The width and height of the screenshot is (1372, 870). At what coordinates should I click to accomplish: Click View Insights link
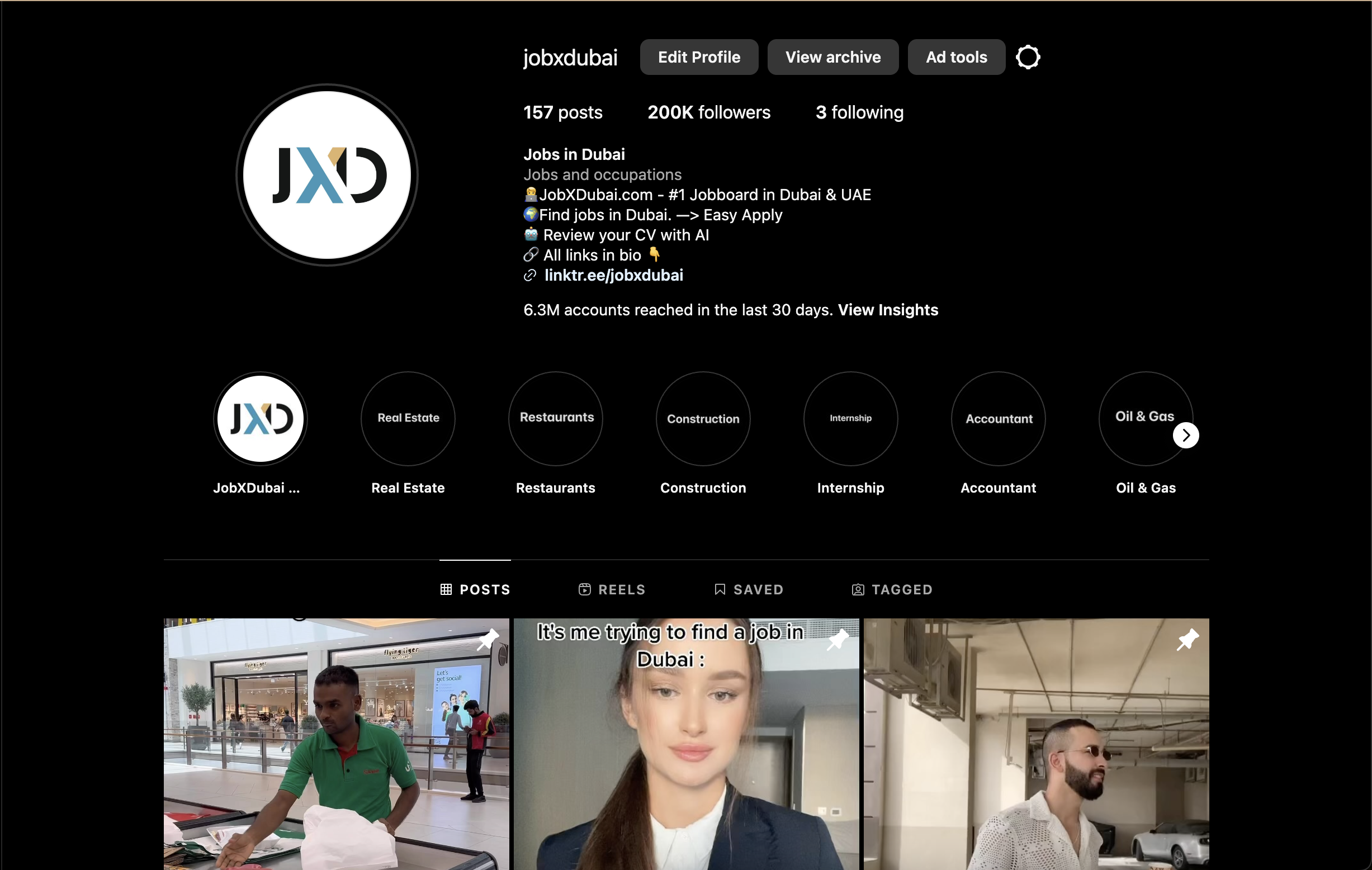888,310
